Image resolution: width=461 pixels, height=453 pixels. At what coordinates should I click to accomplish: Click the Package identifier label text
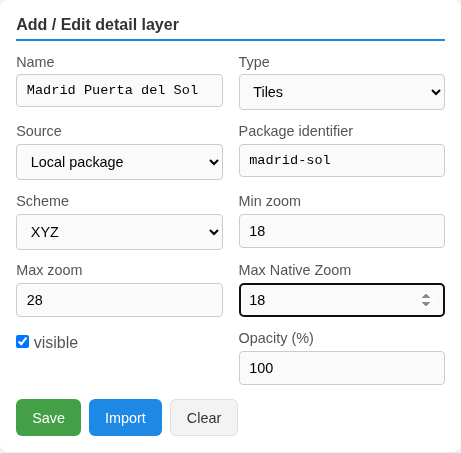click(296, 131)
